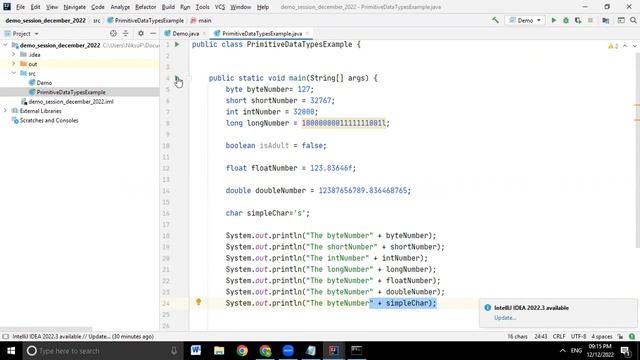The width and height of the screenshot is (640, 360).
Task: Open the 4 spaces indent settings
Action: (602, 336)
